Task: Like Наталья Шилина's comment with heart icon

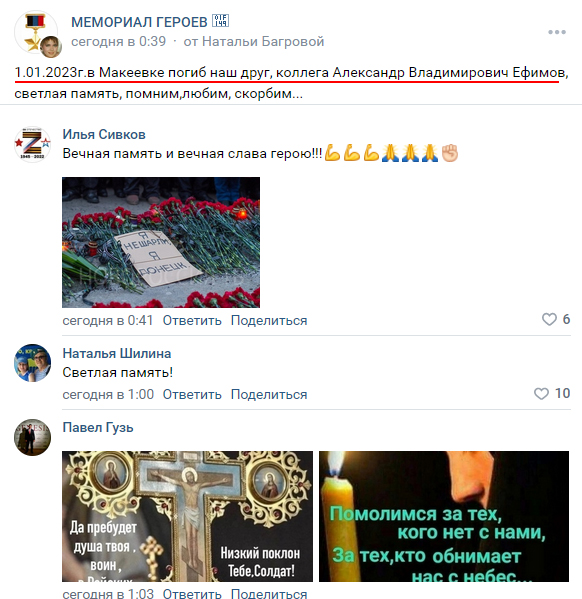Action: click(x=541, y=393)
